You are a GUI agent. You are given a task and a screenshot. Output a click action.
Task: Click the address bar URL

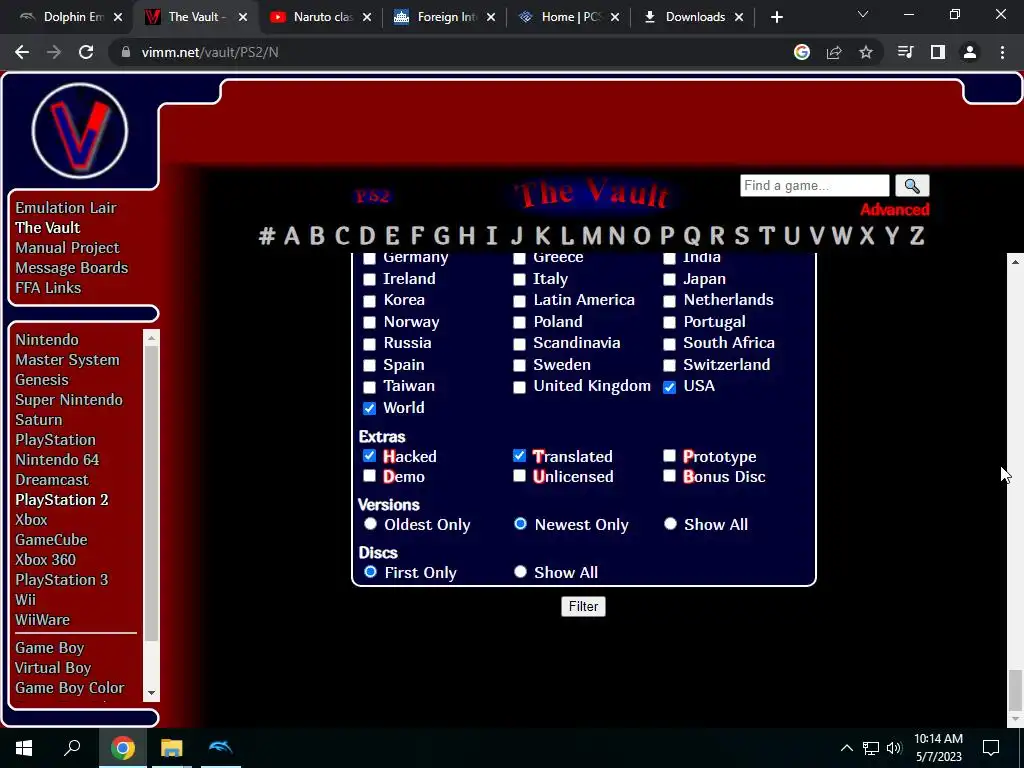210,52
